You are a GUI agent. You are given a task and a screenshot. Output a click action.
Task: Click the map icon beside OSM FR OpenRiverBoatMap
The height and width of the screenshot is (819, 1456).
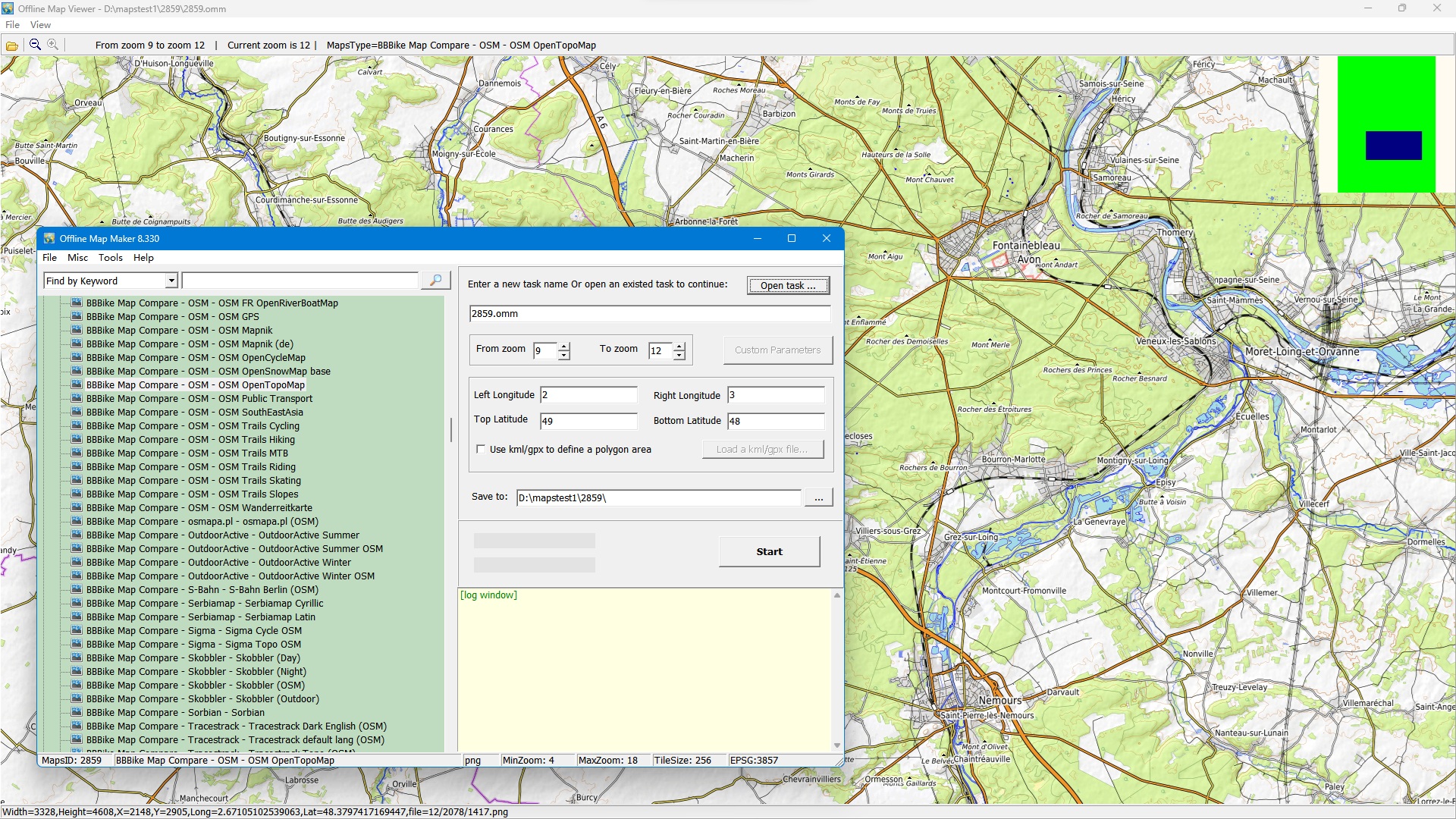click(77, 303)
